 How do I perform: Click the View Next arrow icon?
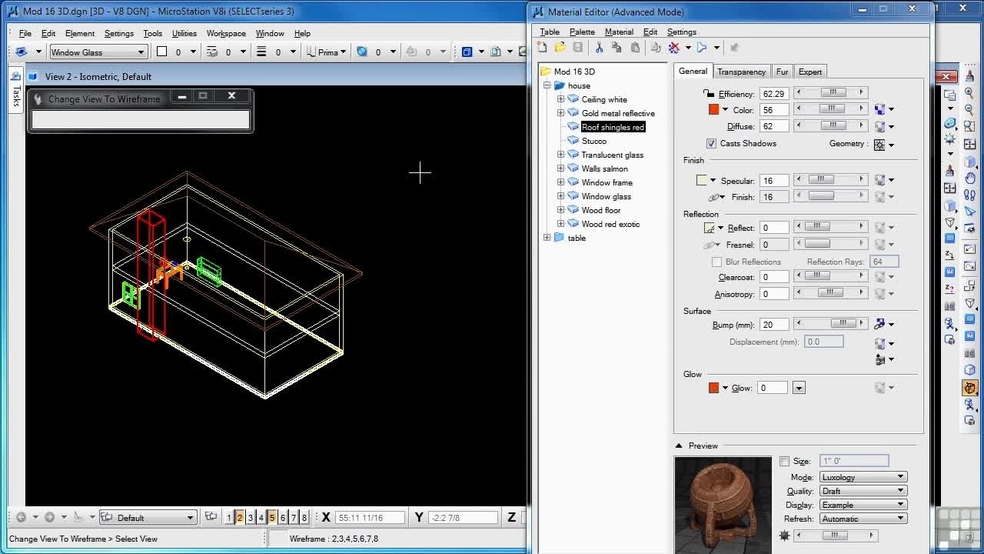[49, 518]
